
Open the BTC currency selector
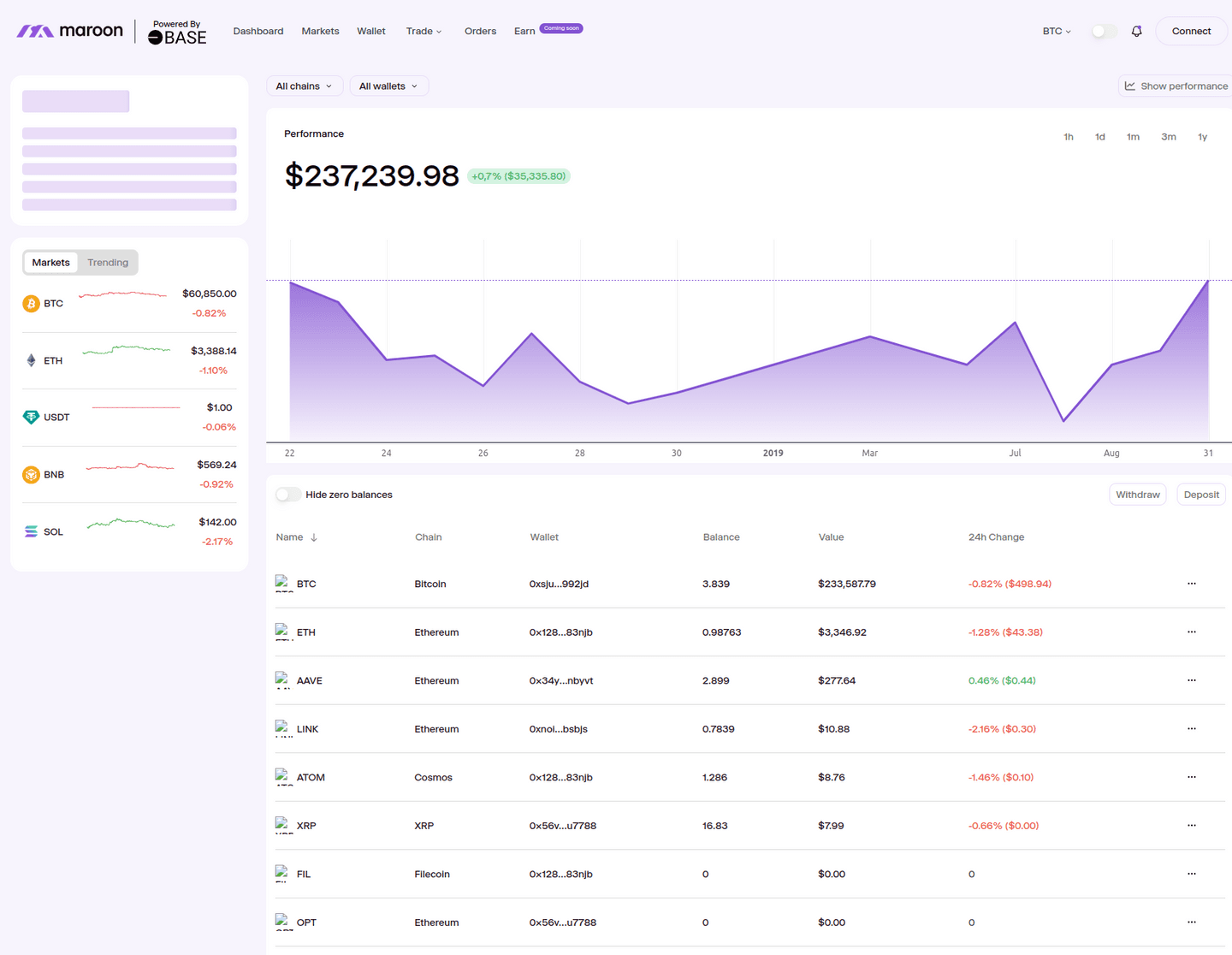(1057, 31)
